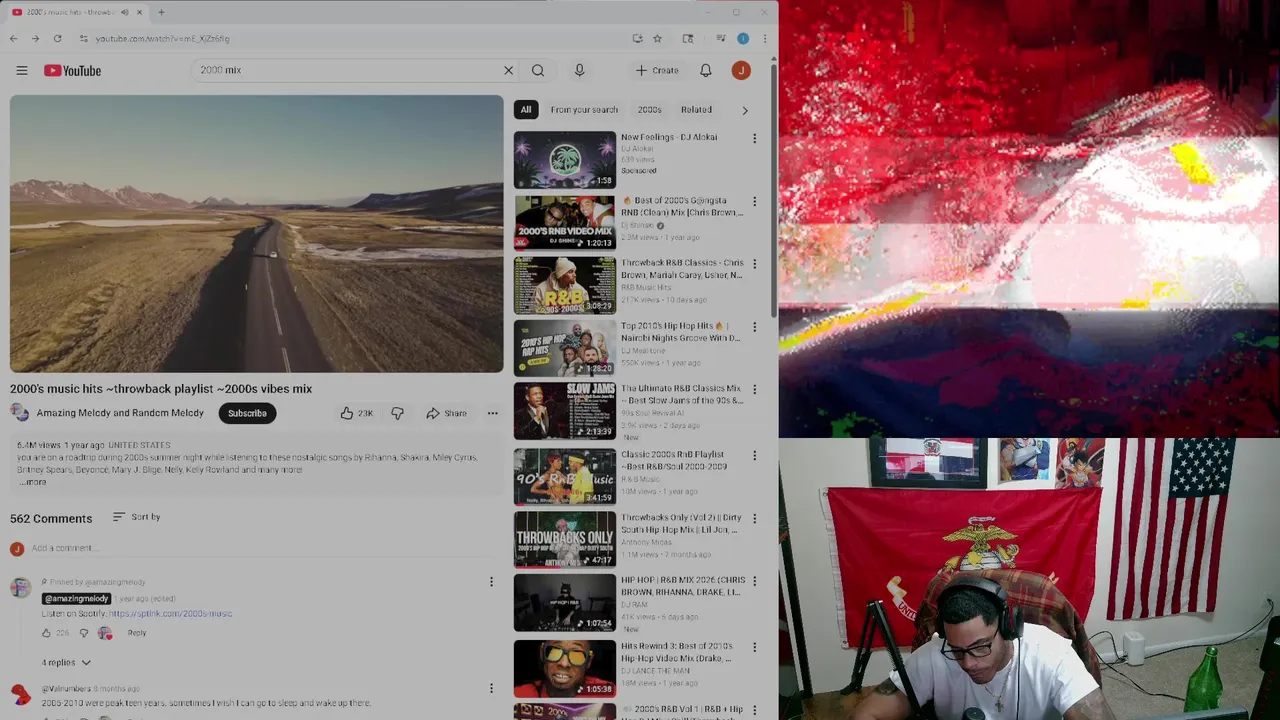
Task: Clear the search box with the X
Action: [508, 70]
